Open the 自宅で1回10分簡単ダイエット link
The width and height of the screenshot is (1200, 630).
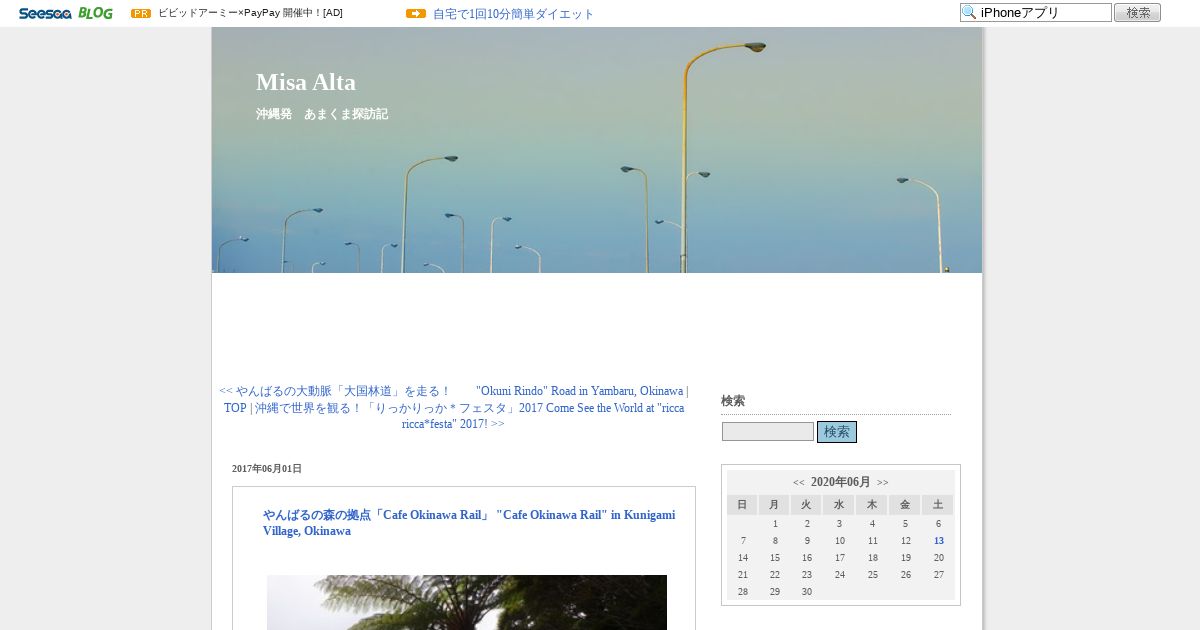[x=513, y=14]
